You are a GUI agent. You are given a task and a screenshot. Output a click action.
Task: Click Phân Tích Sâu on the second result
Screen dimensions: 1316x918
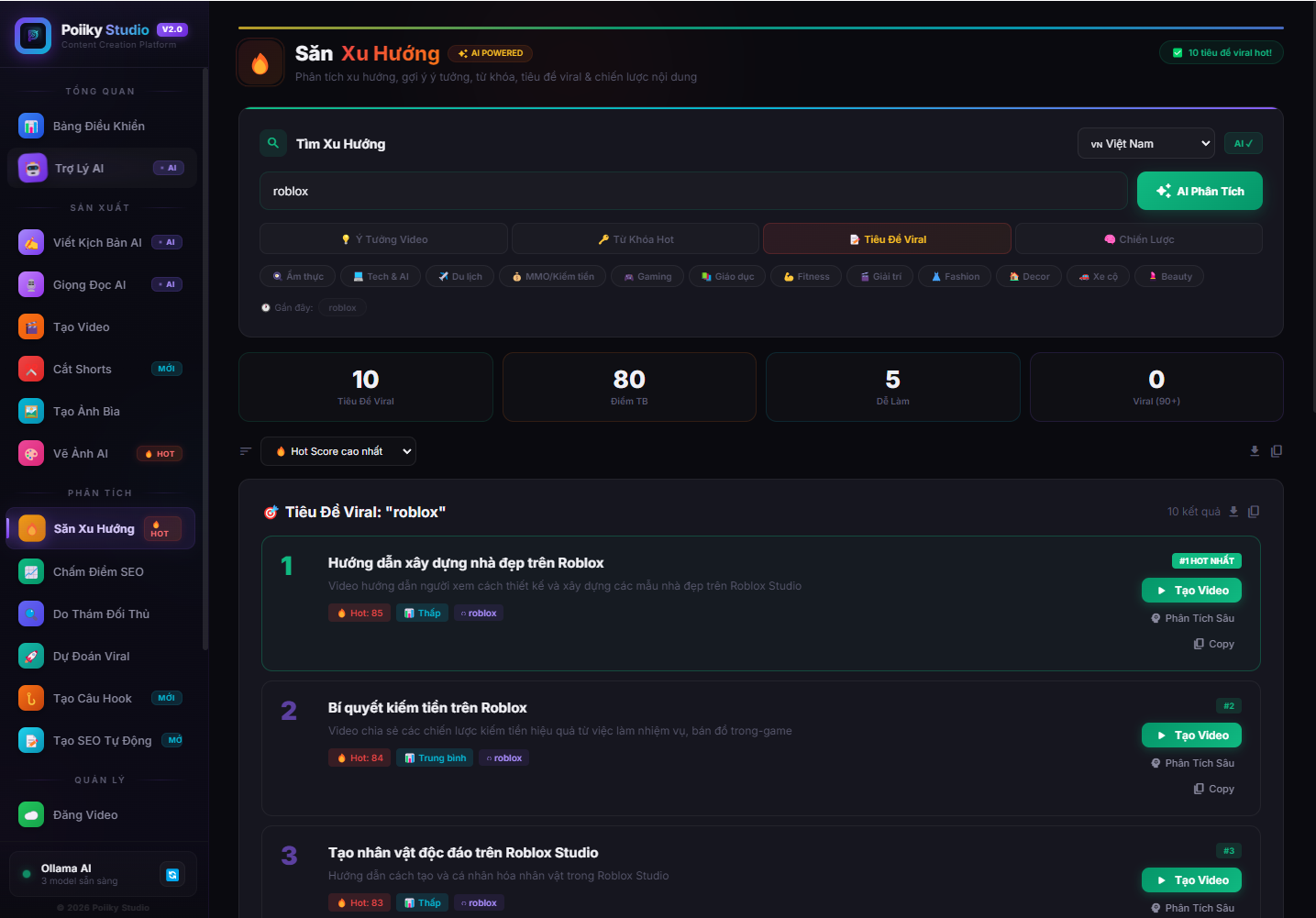tap(1192, 763)
